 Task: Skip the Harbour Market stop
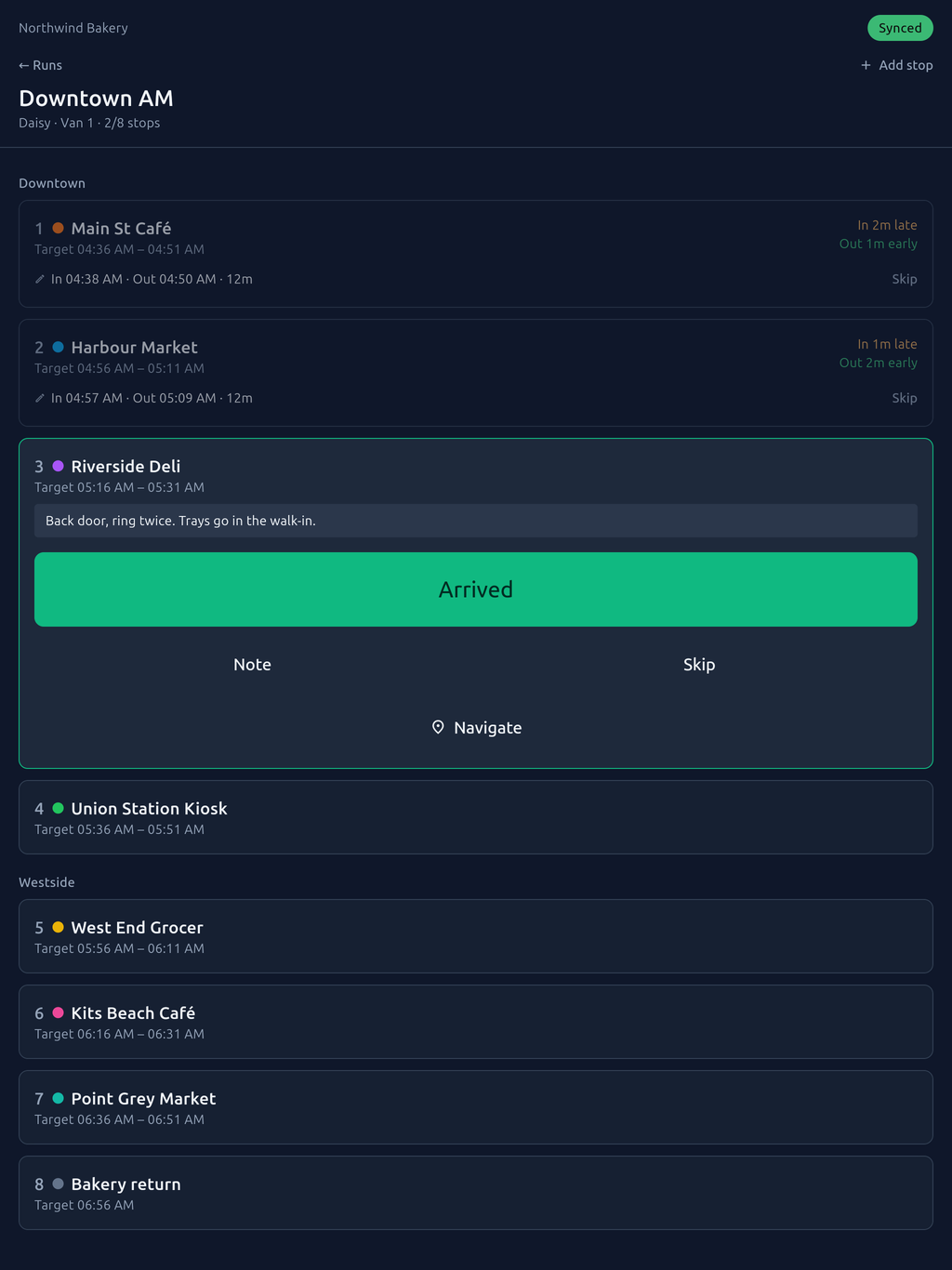coord(905,398)
